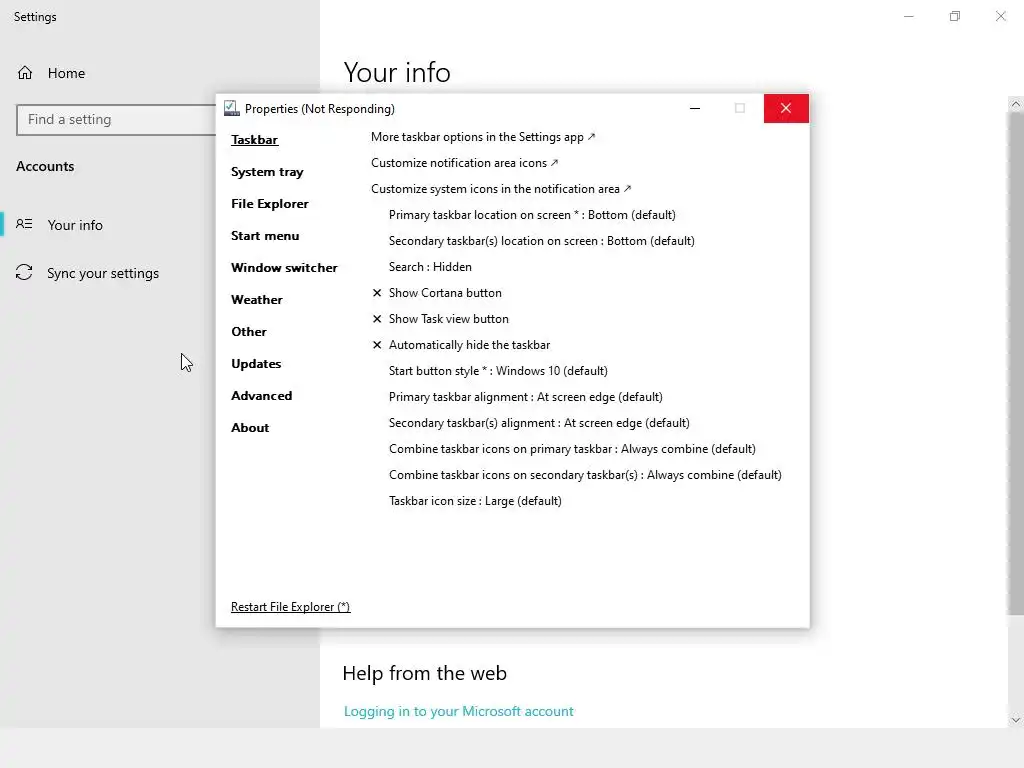Open the Start menu section

(x=265, y=236)
